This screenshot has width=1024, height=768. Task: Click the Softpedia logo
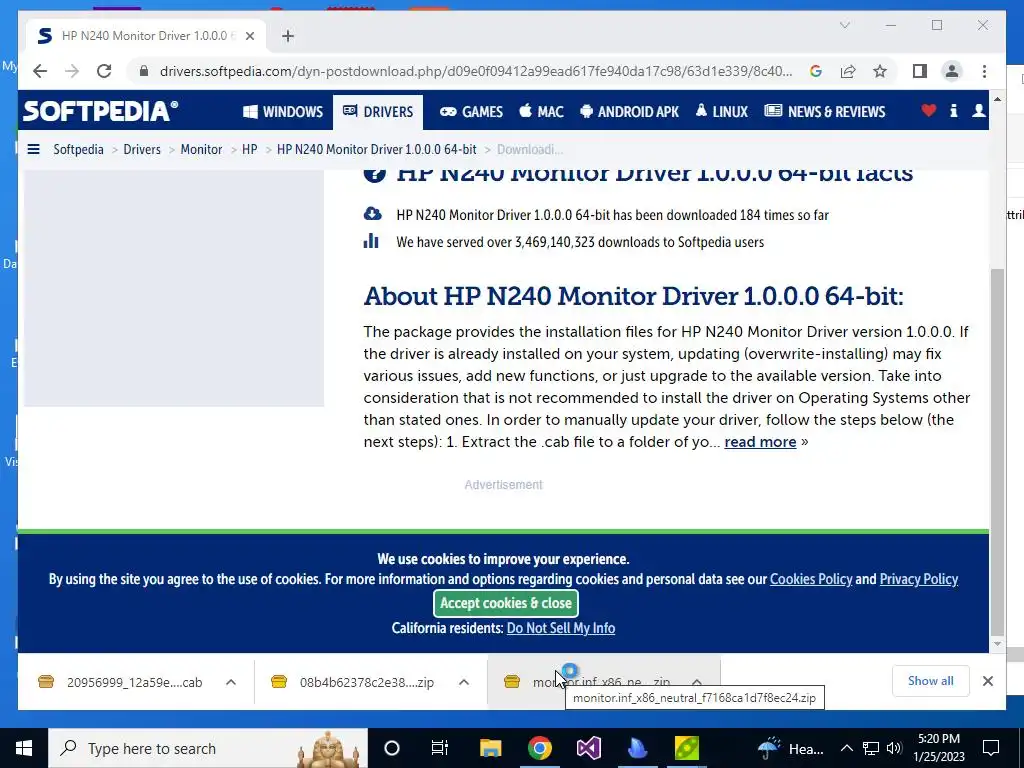(101, 111)
